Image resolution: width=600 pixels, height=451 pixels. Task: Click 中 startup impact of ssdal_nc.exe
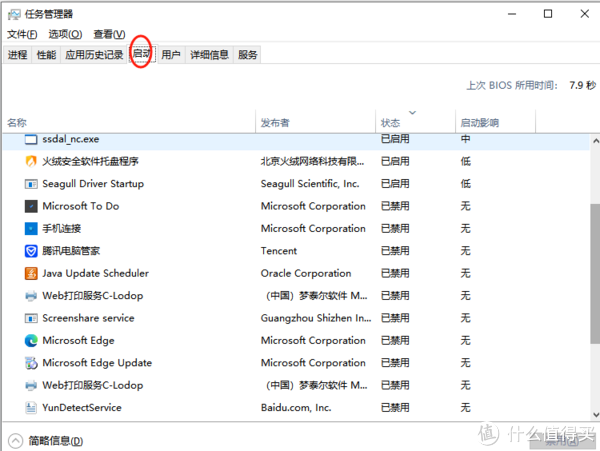point(466,139)
